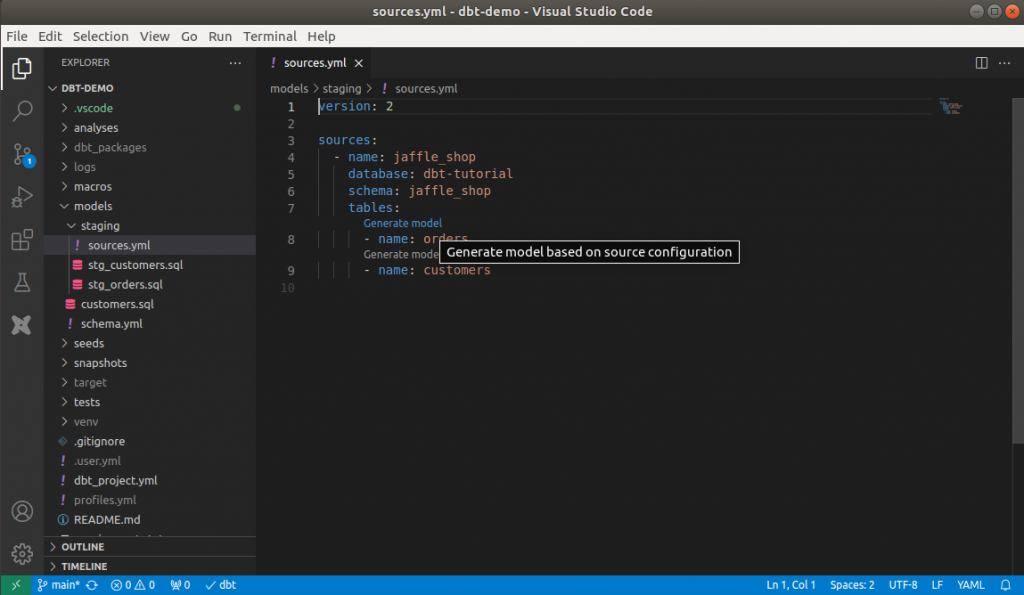Viewport: 1024px width, 595px height.
Task: Switch to the sources.yml tab
Action: pyautogui.click(x=315, y=63)
